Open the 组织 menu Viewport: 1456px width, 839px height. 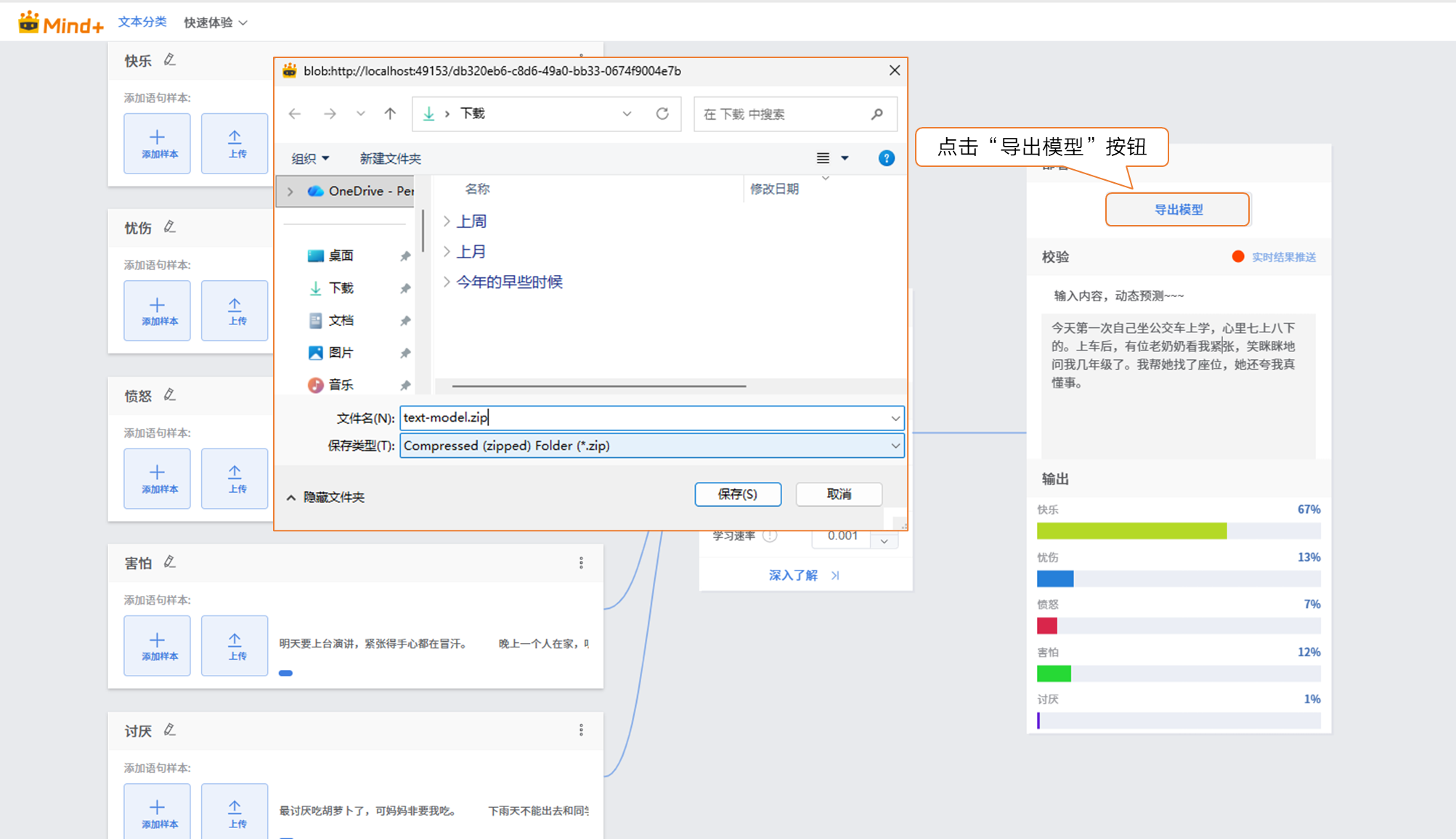tap(310, 158)
